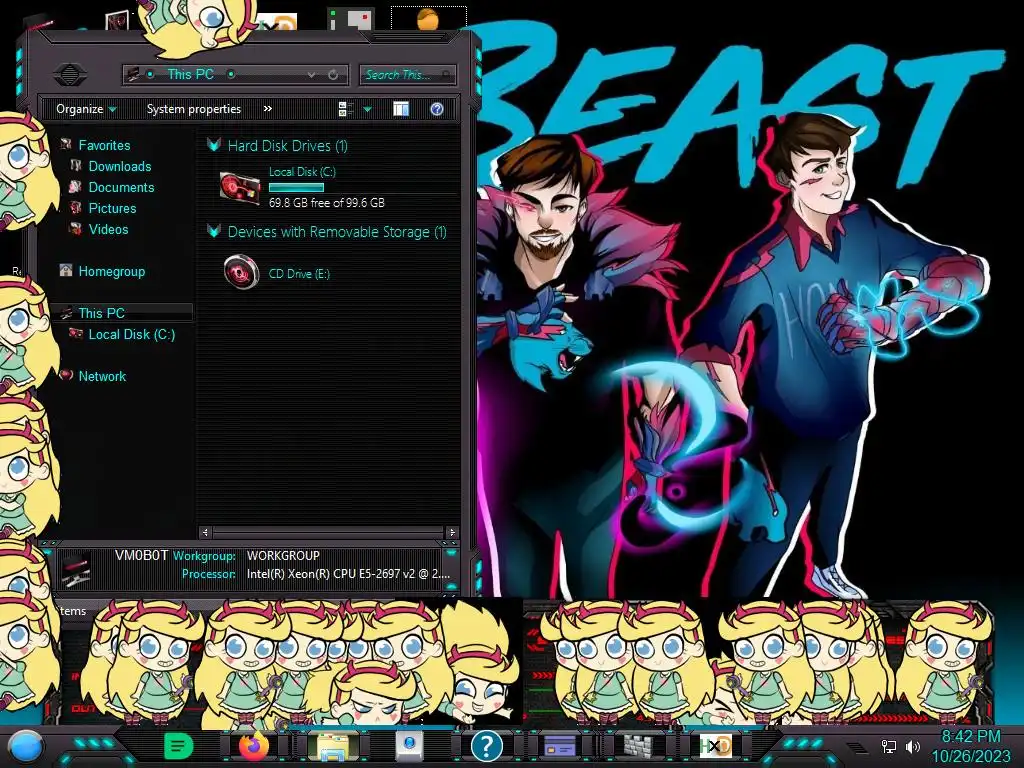Select Homegroup in the navigation pane

112,271
